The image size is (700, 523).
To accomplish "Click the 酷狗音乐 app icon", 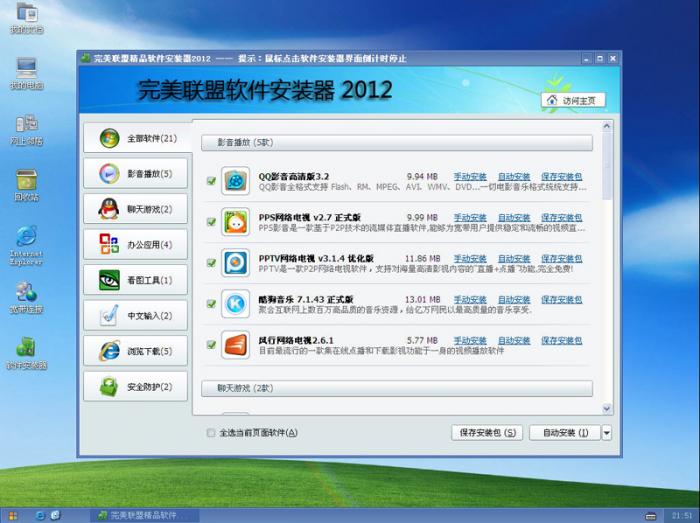I will (x=235, y=303).
